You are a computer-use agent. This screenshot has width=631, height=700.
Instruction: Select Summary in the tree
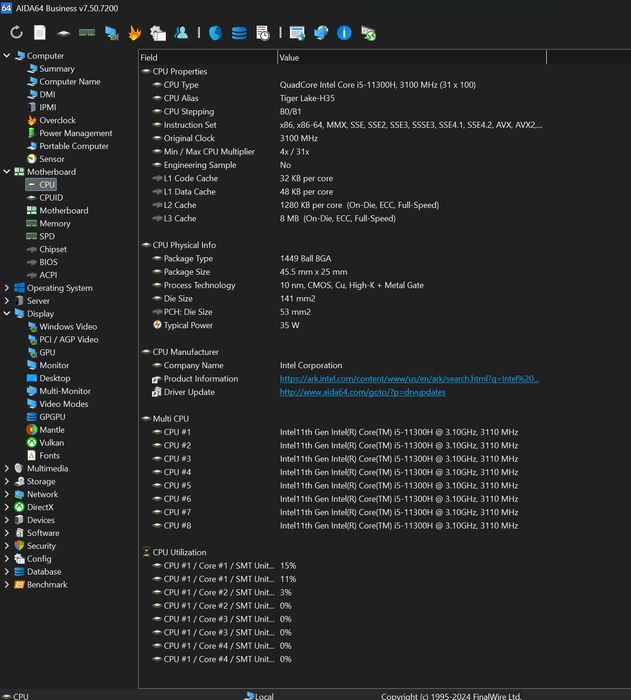(57, 69)
